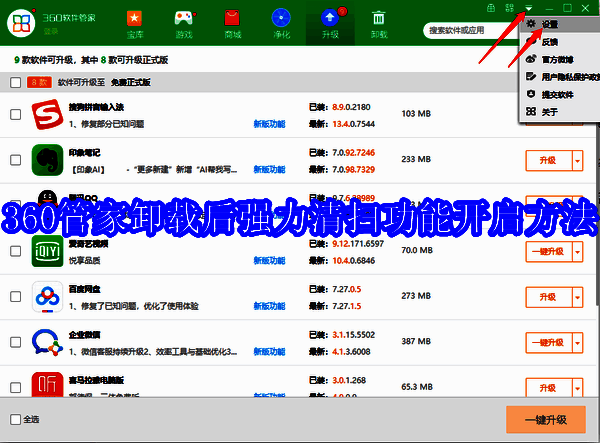Expand upgrade options arrow for 喜马拉雅电脑版
The width and height of the screenshot is (600, 443).
point(577,388)
